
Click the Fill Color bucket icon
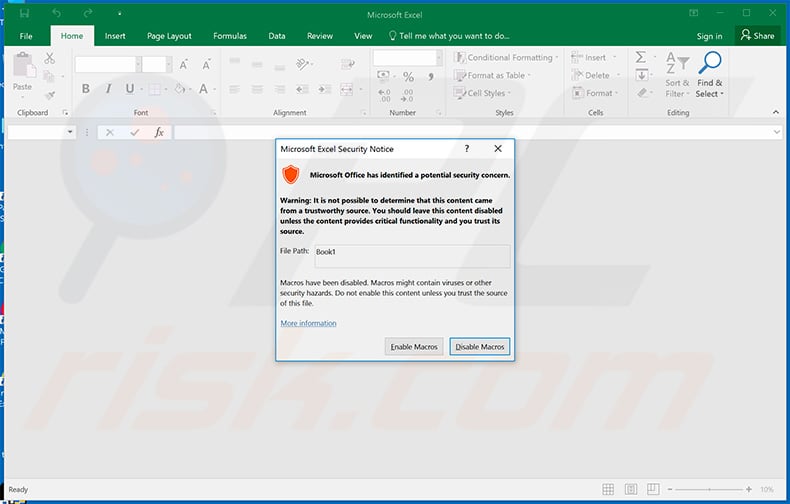(179, 89)
